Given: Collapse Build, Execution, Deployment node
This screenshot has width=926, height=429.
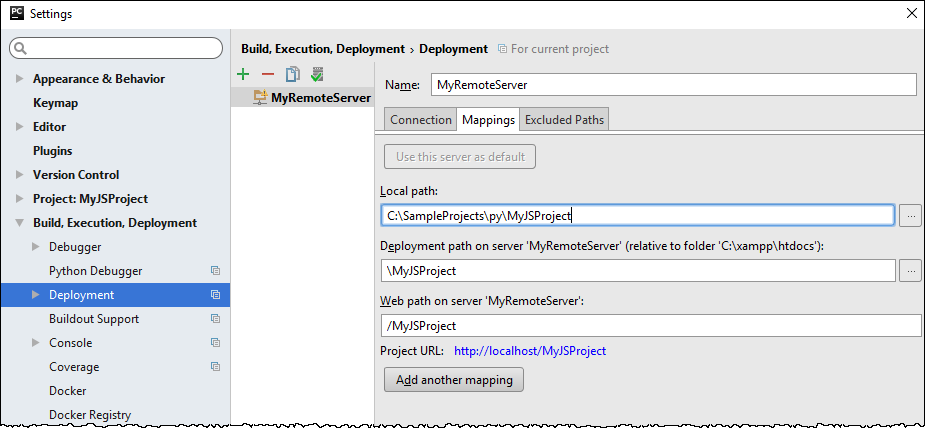Looking at the screenshot, I should click(x=19, y=223).
